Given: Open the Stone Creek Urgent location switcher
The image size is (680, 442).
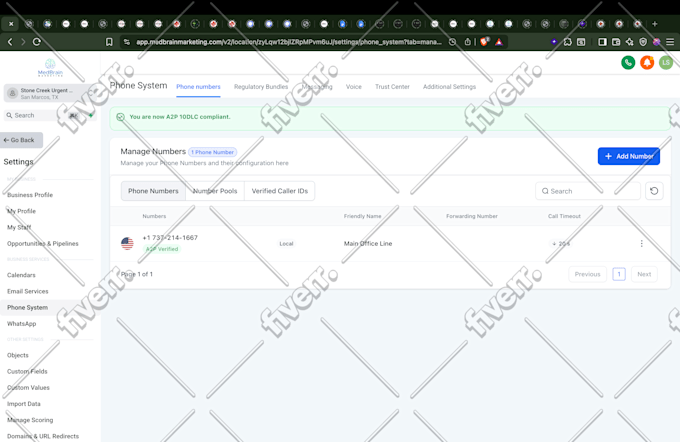Looking at the screenshot, I should click(x=49, y=93).
